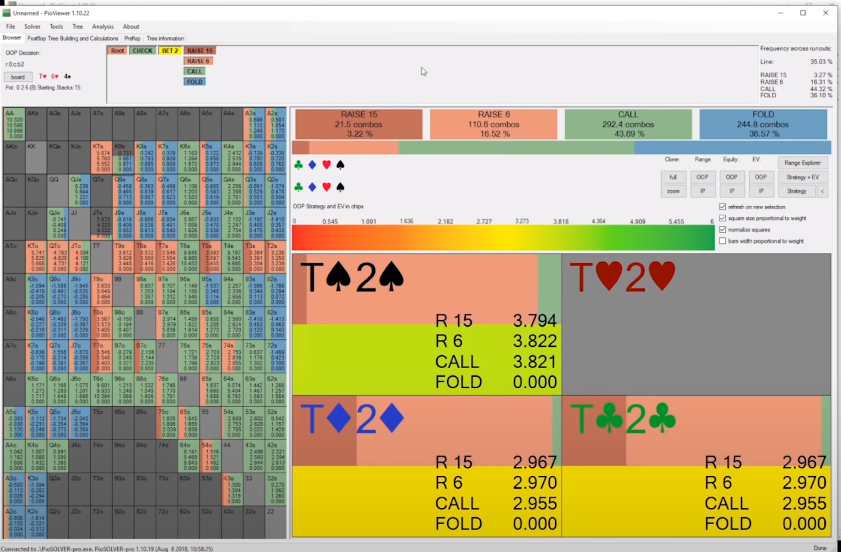This screenshot has height=552, width=841.
Task: Open the Analysis menu
Action: click(102, 26)
